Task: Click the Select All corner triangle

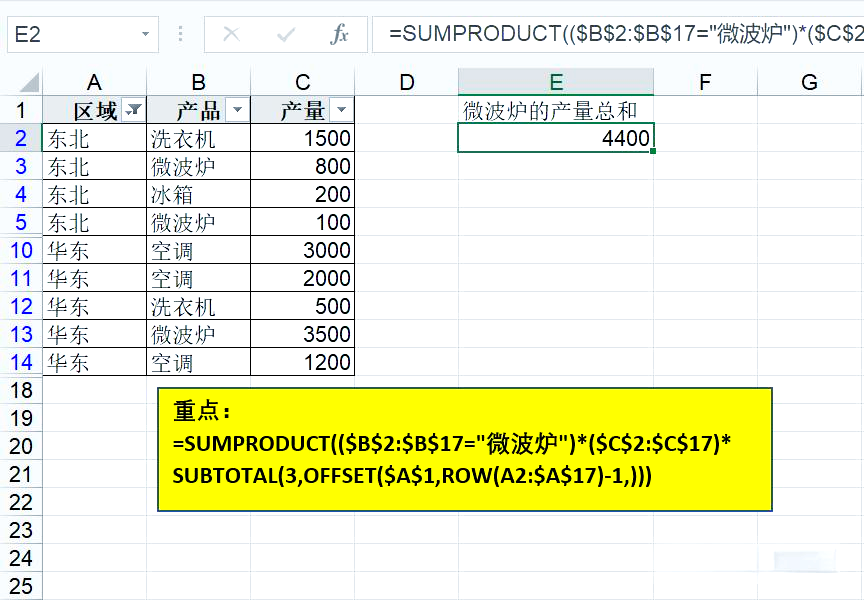Action: click(29, 82)
